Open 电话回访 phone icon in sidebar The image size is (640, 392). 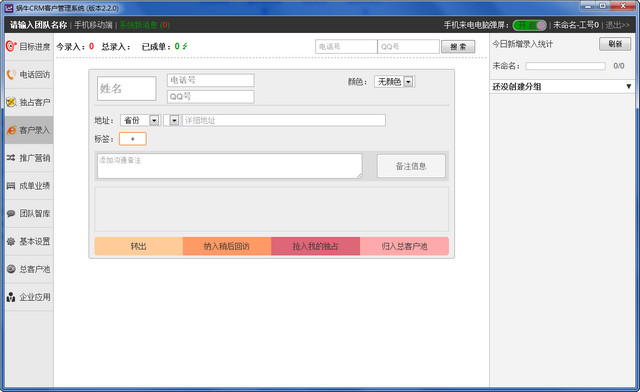[x=11, y=74]
